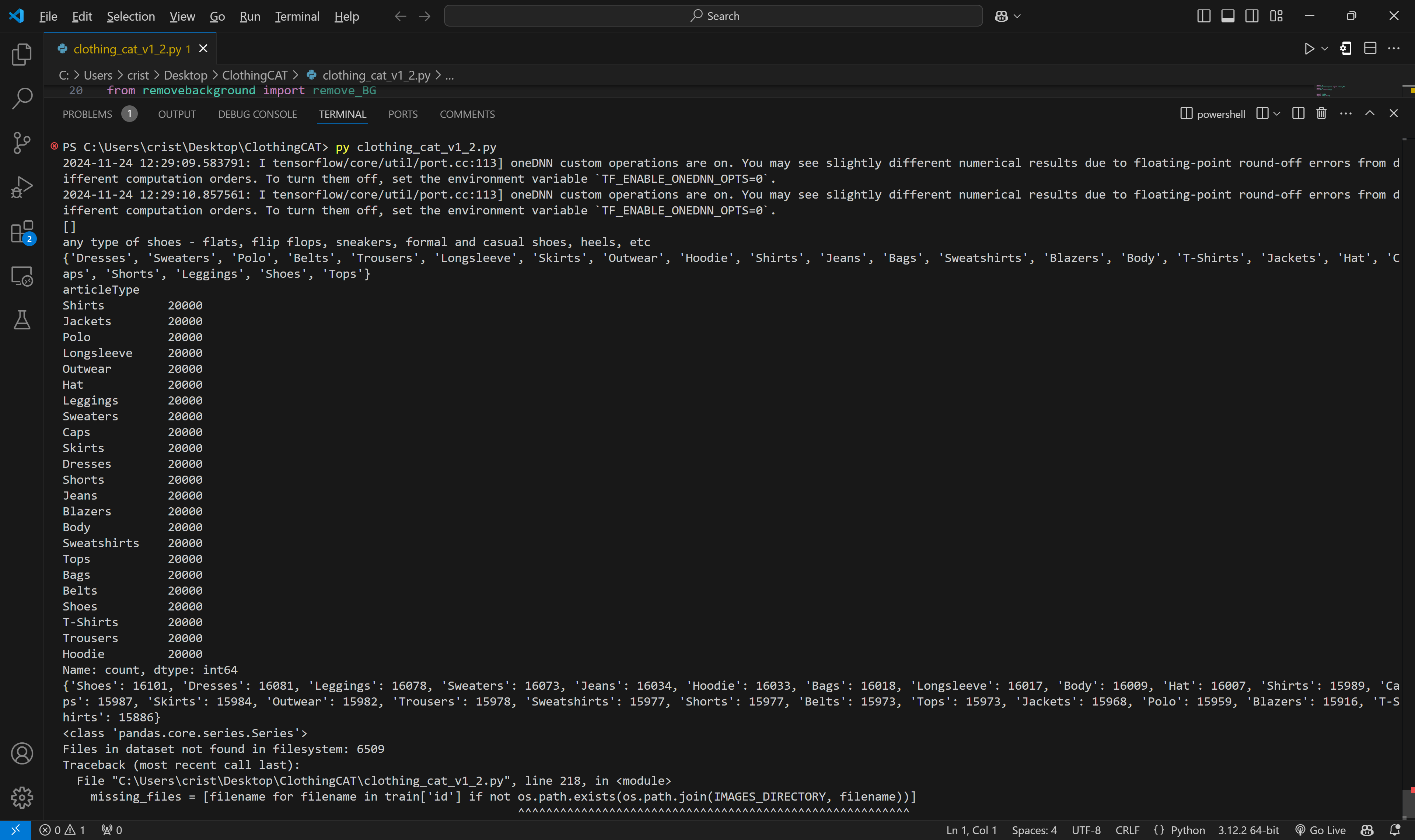Open the Terminal menu

(x=297, y=16)
